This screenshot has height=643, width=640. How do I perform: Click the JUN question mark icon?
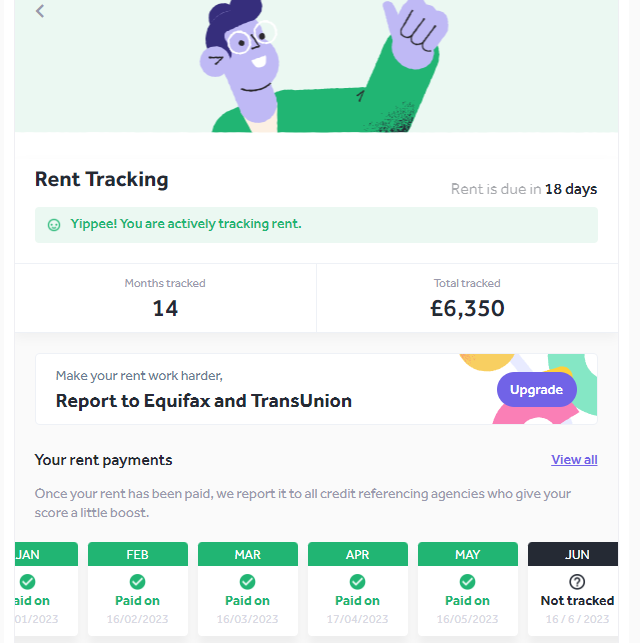577,581
